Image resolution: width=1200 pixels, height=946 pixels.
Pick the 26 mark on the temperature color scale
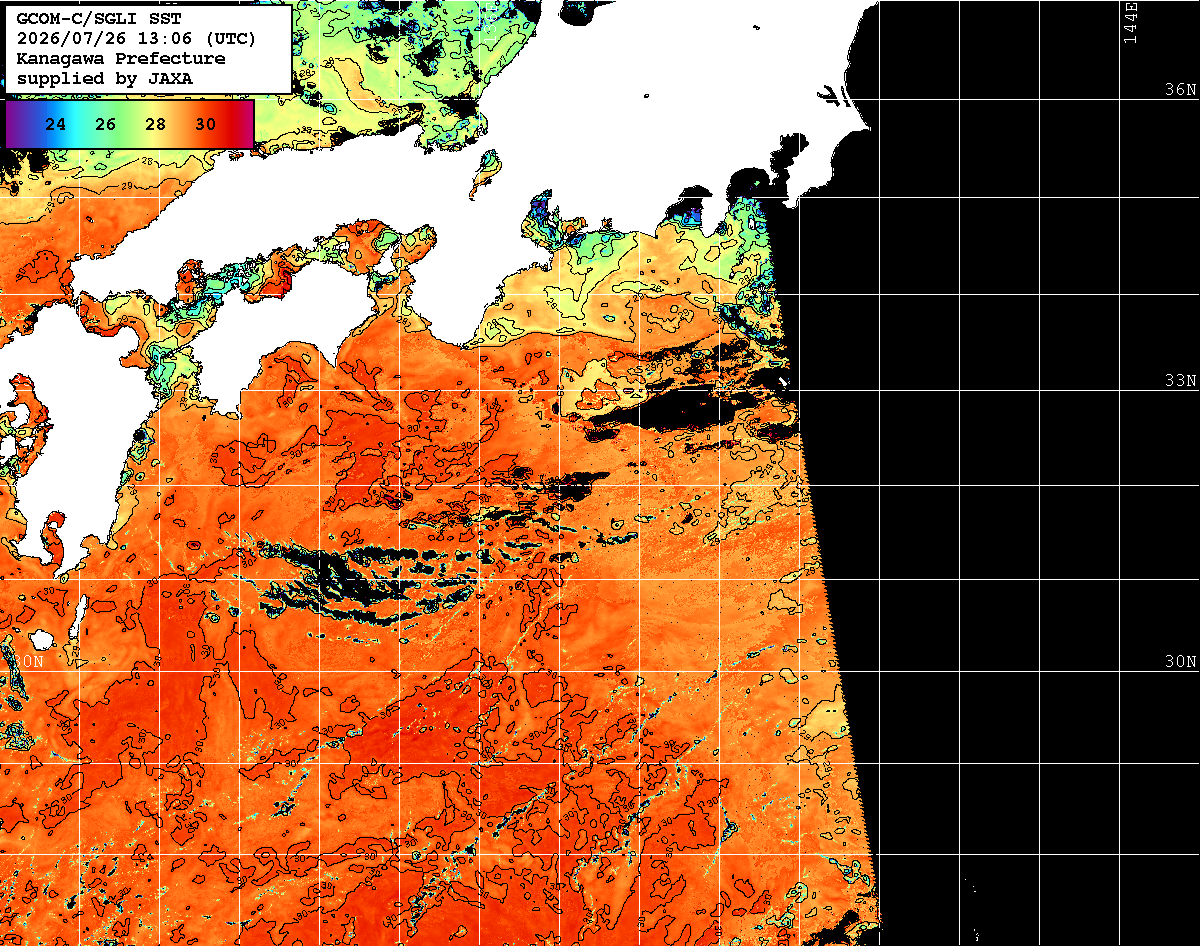[x=106, y=124]
